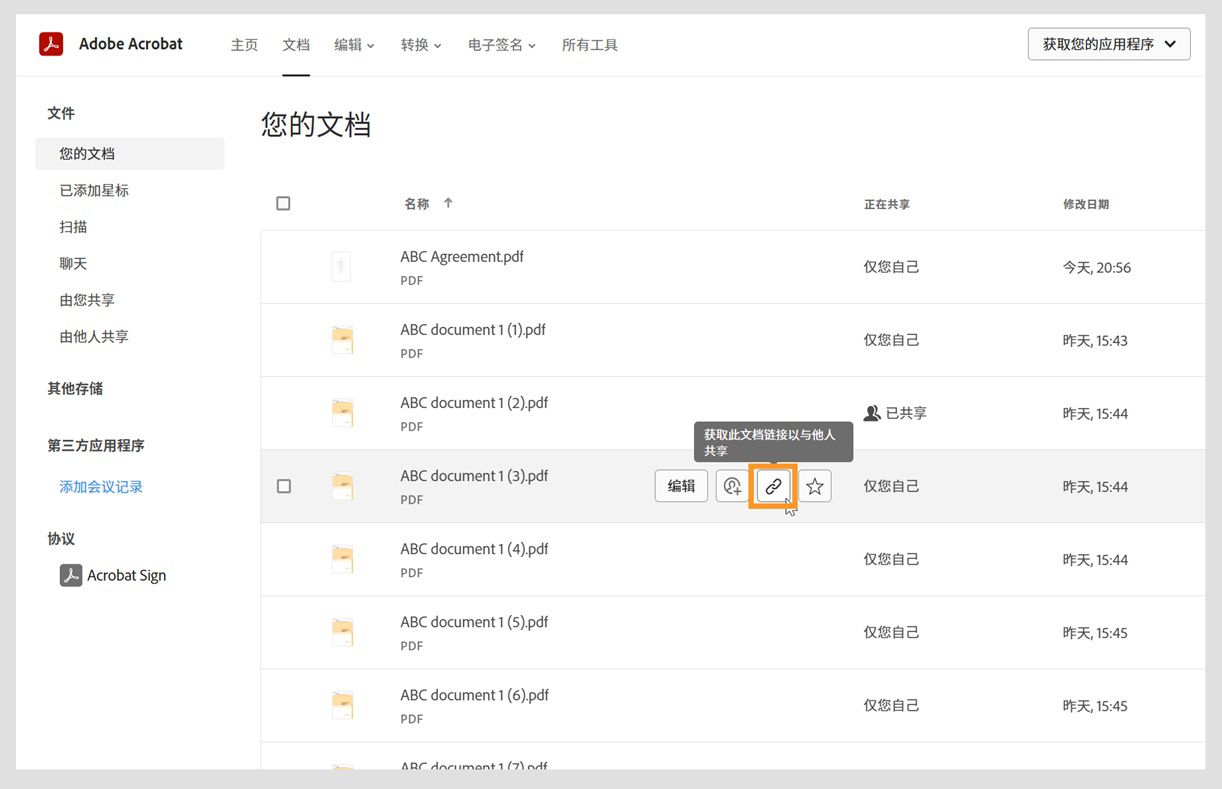Select the Acrobat Sign item under 协议
Viewport: 1222px width, 789px height.
[125, 575]
